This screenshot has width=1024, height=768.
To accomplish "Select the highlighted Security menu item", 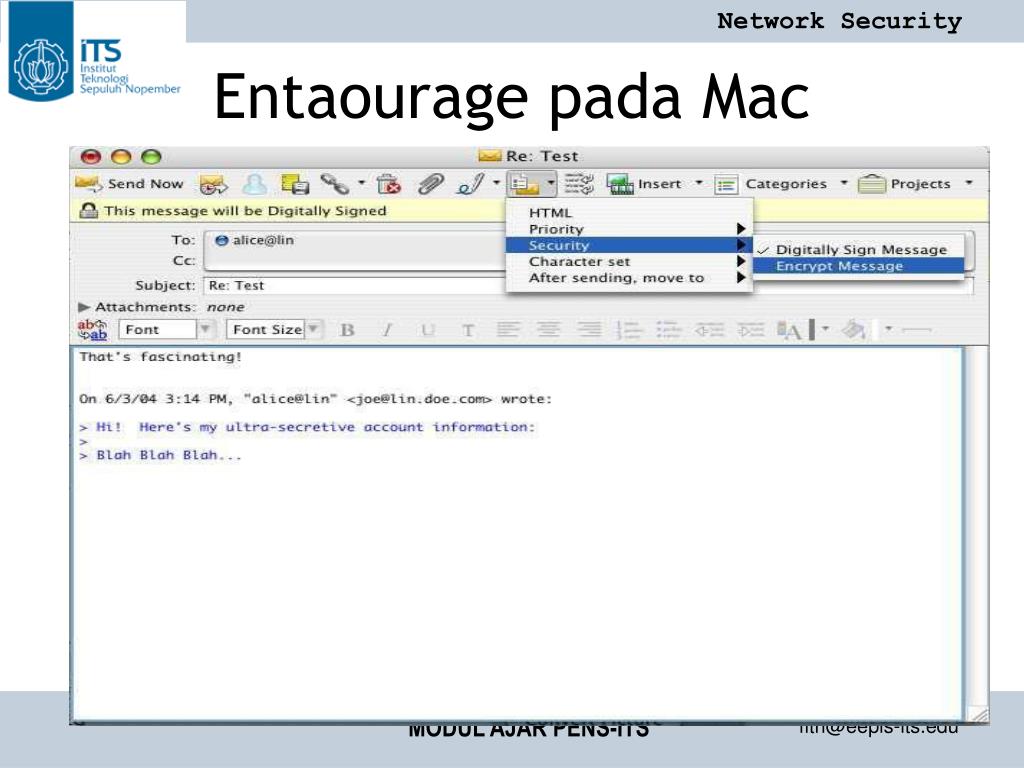I will pyautogui.click(x=629, y=246).
